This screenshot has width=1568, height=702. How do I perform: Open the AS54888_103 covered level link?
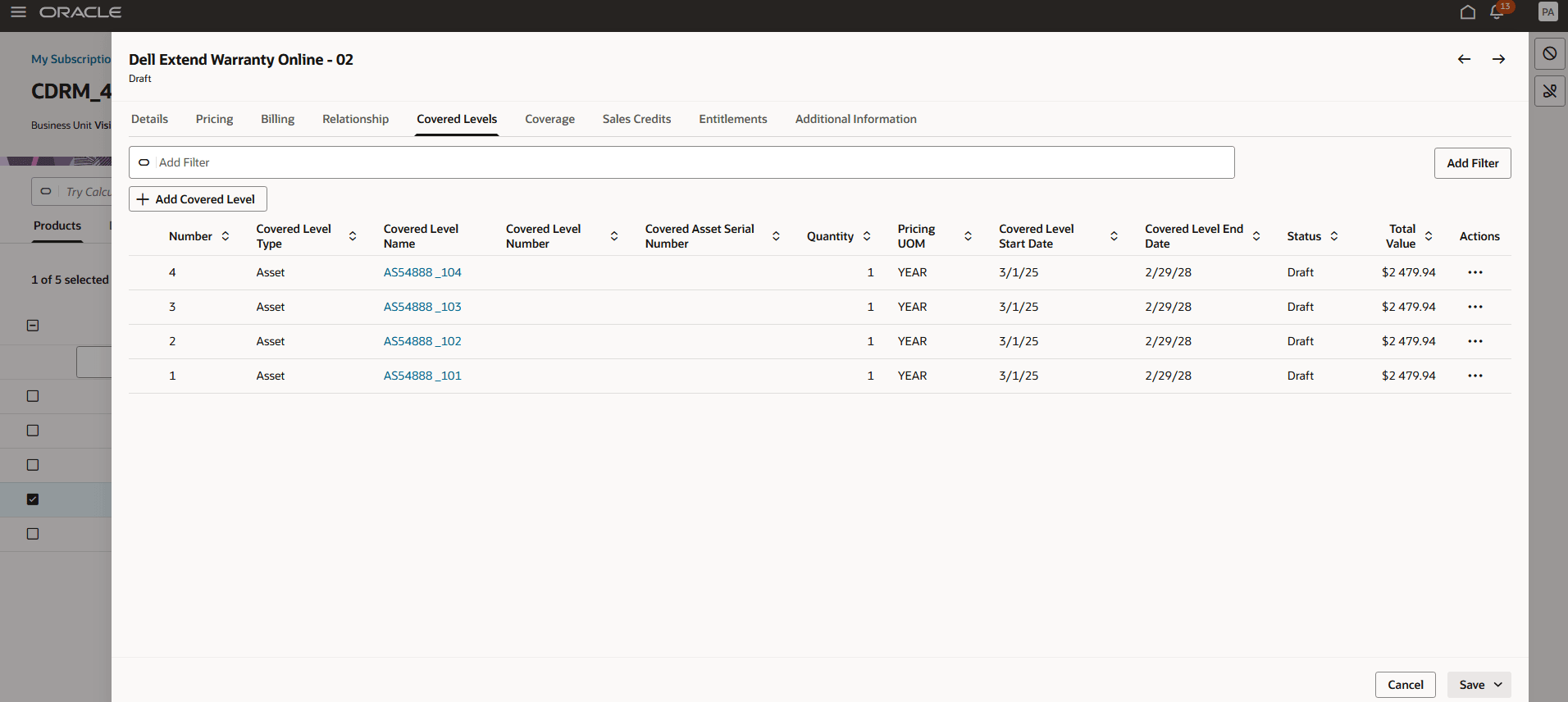coord(422,307)
